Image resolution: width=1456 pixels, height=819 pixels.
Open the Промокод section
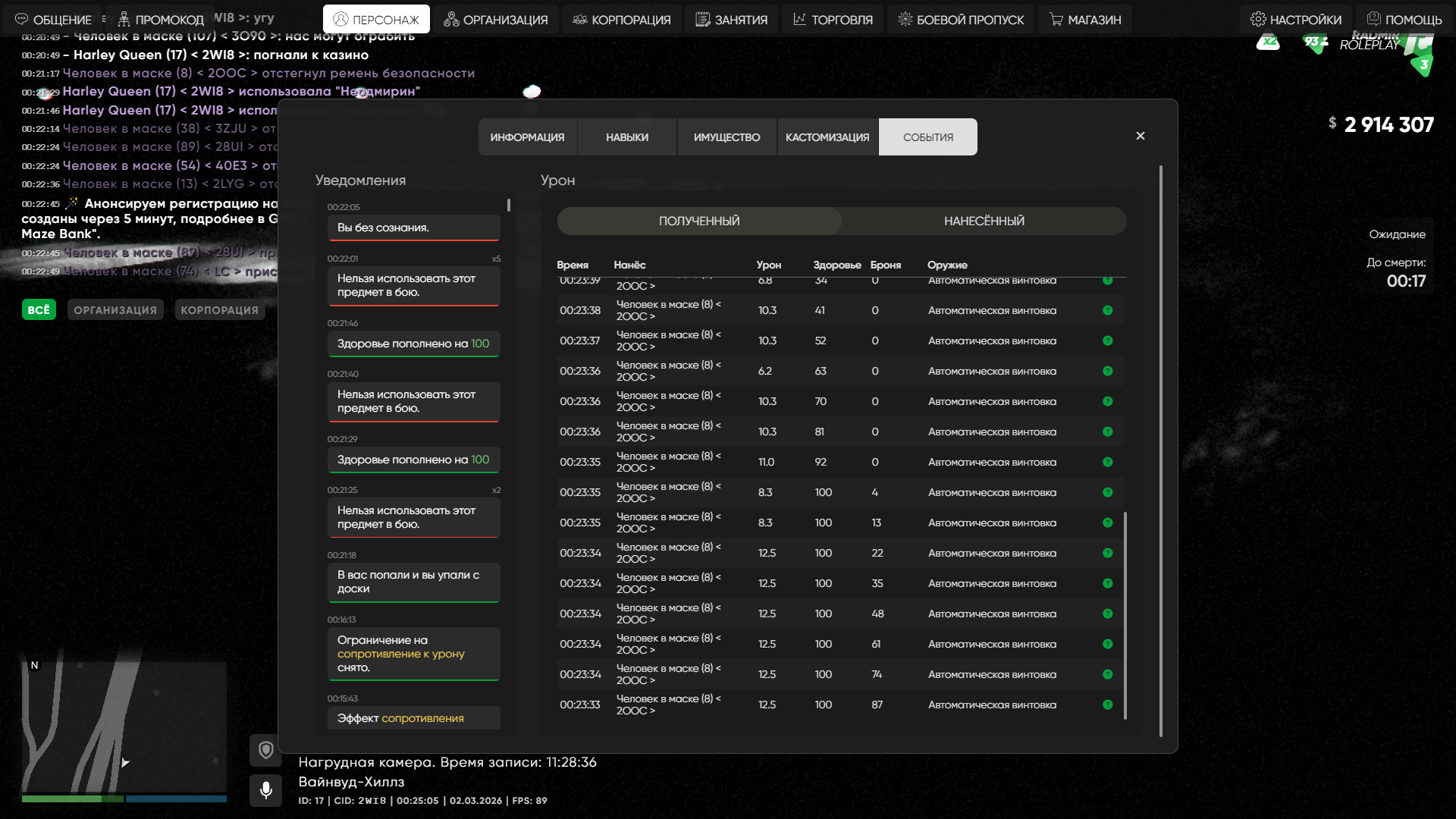click(161, 20)
